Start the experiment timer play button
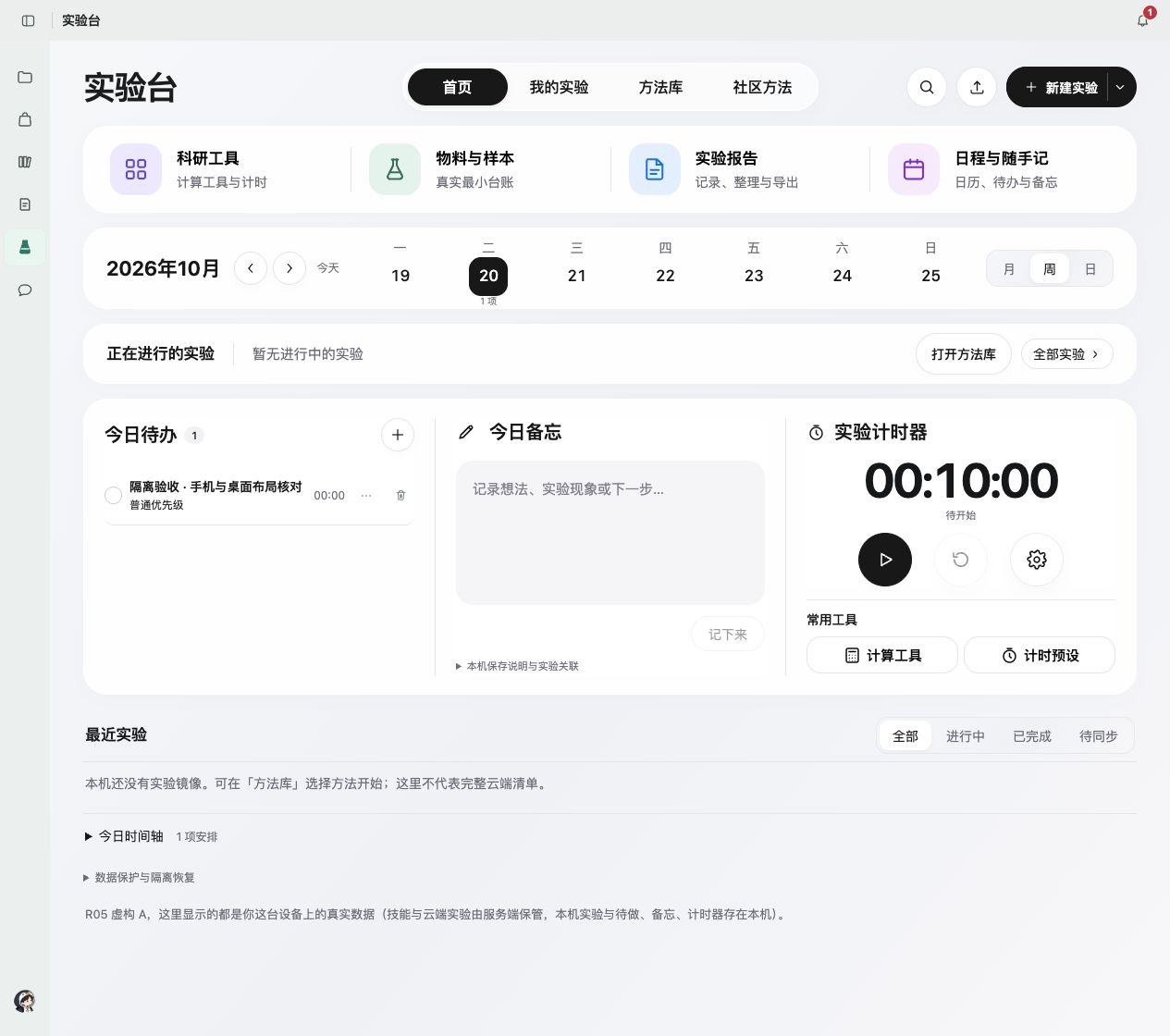The width and height of the screenshot is (1170, 1036). [885, 560]
